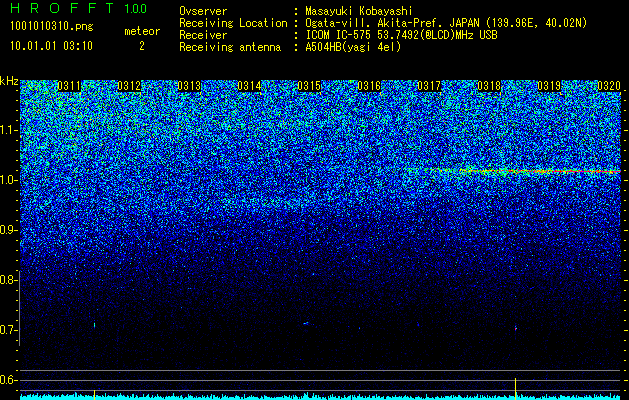This screenshot has height=400, width=629.
Task: Click the 0.6 kHz axis tick label
Action: click(8, 380)
